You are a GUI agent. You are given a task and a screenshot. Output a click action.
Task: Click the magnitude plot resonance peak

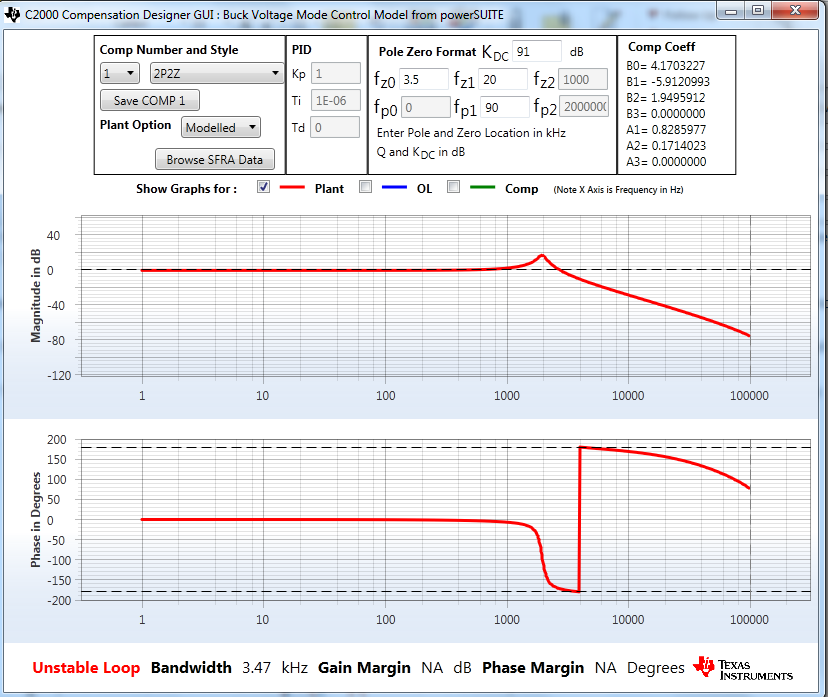click(x=542, y=256)
